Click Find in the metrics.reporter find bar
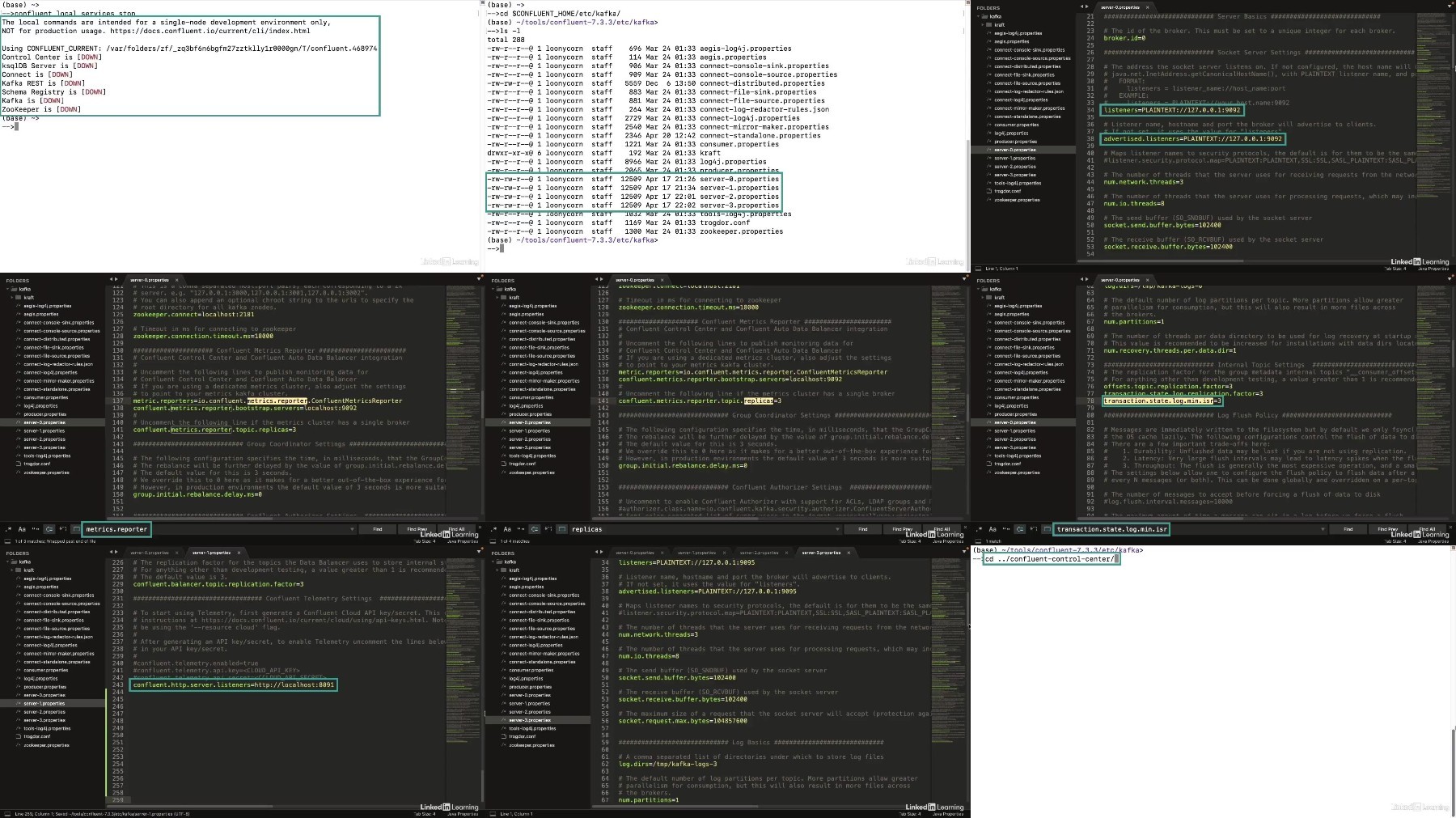Image resolution: width=1456 pixels, height=818 pixels. pyautogui.click(x=377, y=529)
